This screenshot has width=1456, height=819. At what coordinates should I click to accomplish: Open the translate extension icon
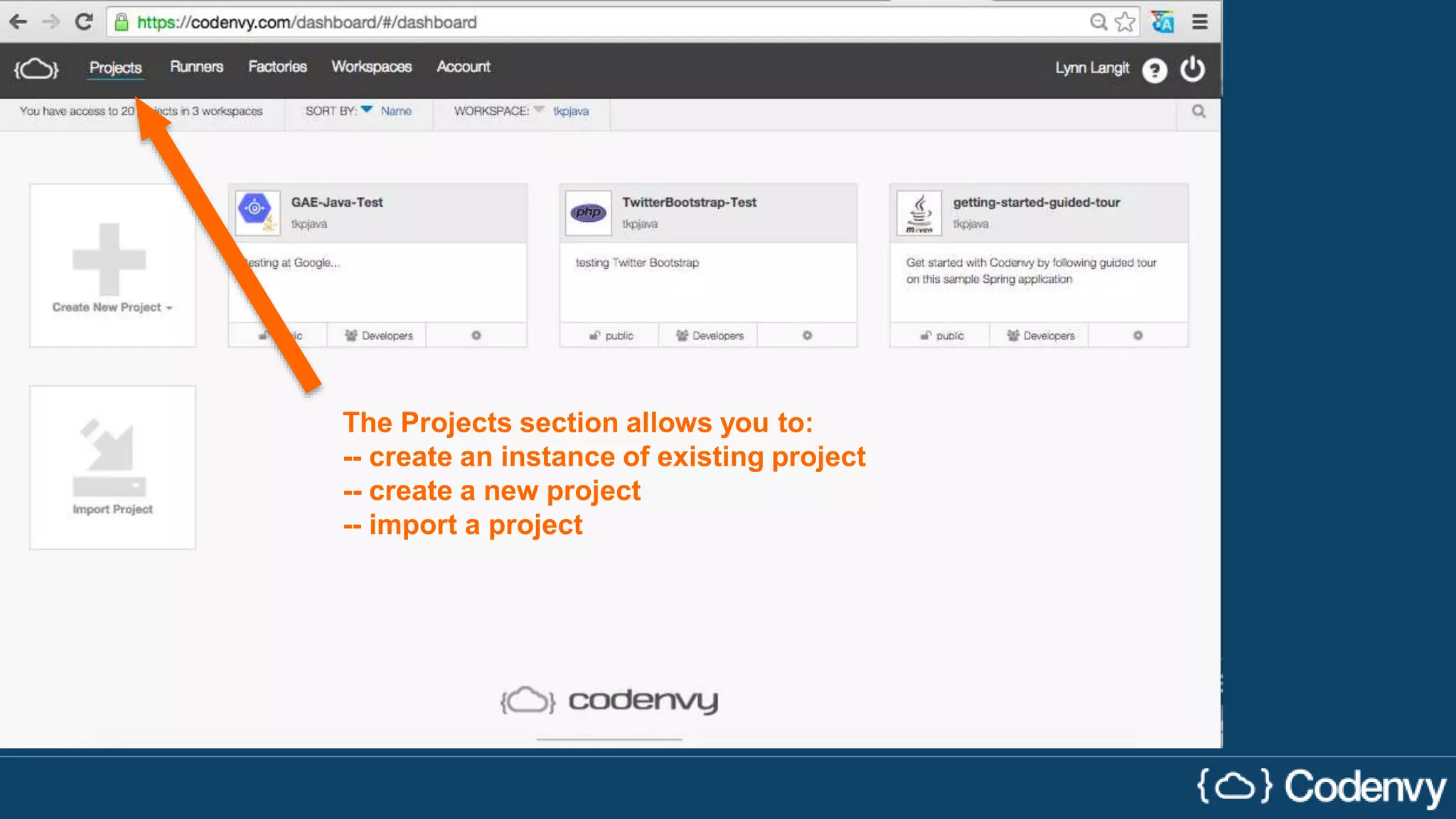(1163, 22)
